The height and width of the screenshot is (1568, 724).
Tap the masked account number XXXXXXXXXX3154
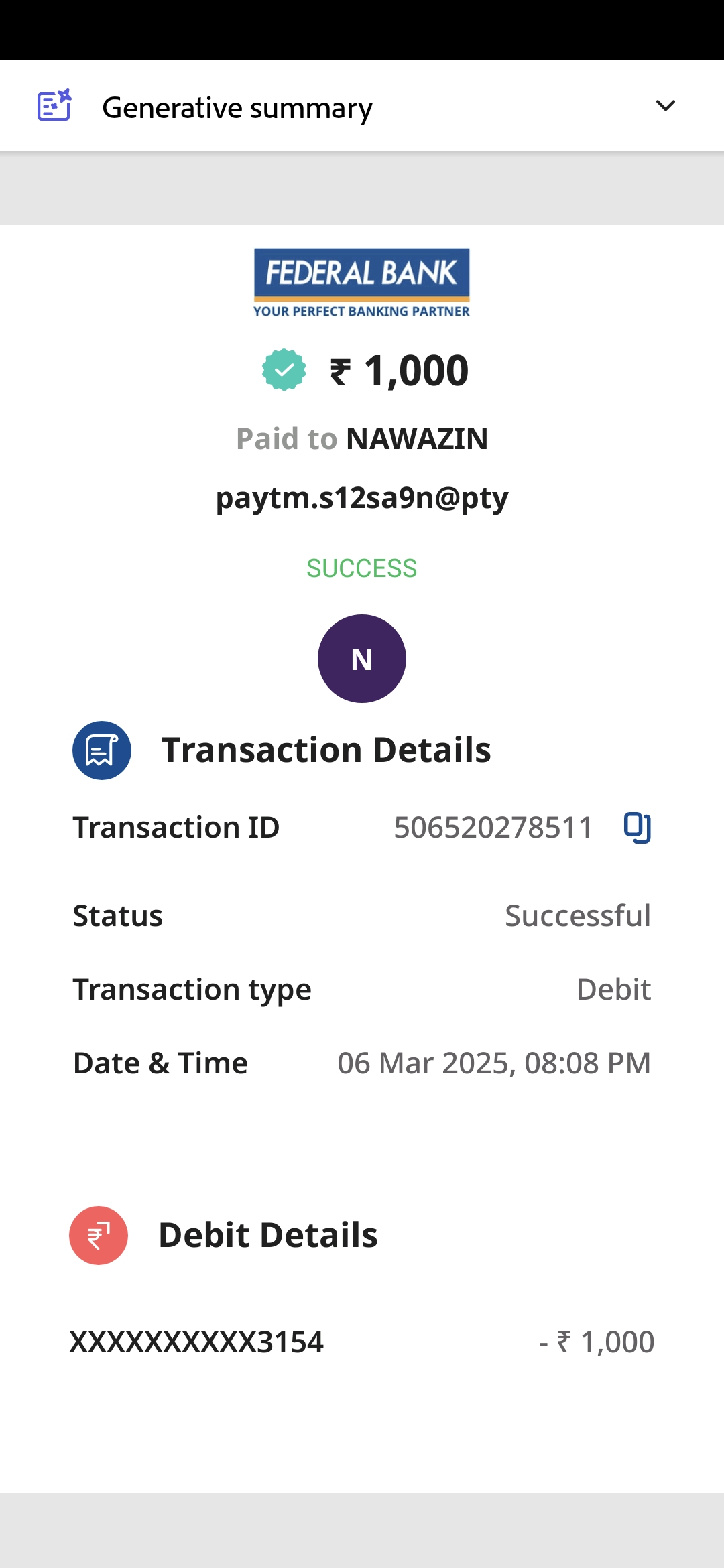(196, 1342)
